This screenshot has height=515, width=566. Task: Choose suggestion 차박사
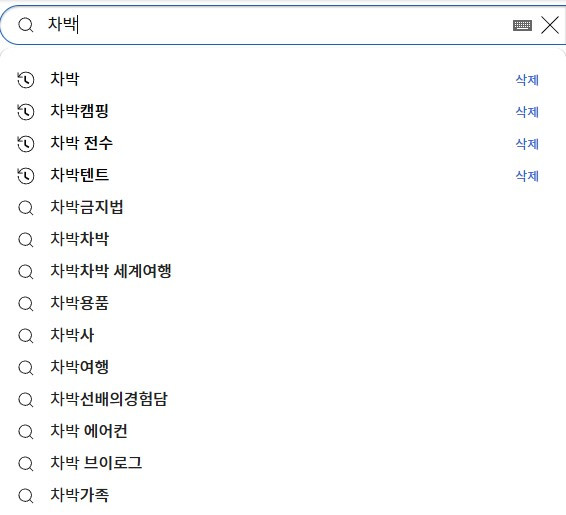[72, 335]
